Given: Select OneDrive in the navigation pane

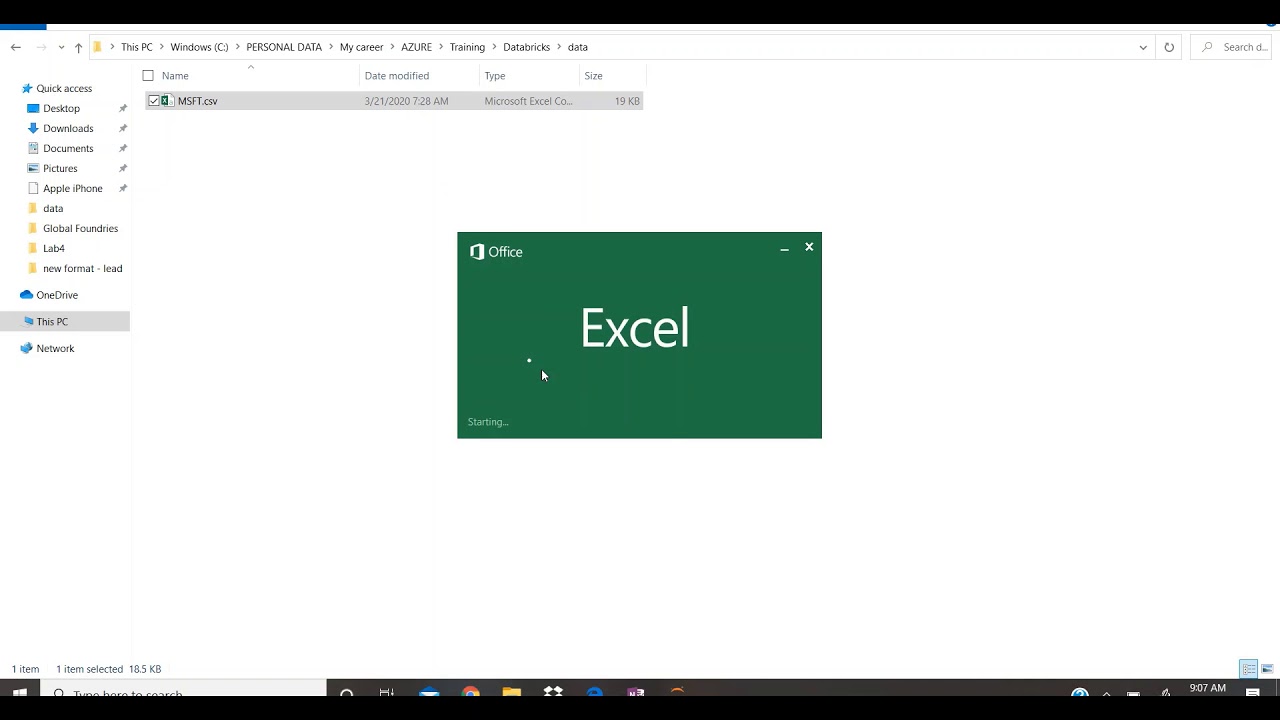Looking at the screenshot, I should tap(57, 295).
